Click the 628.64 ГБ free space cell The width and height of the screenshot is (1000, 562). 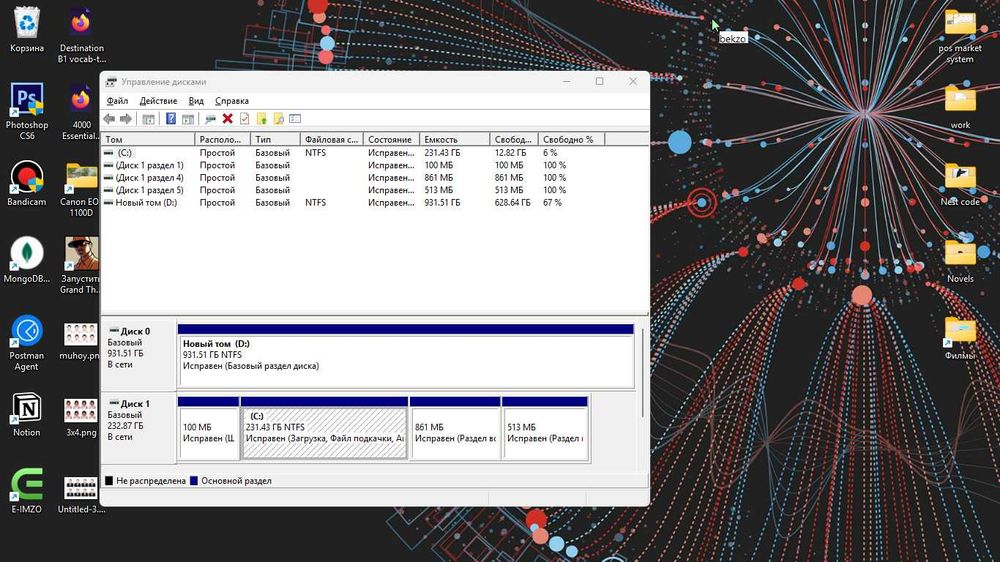[x=513, y=202]
